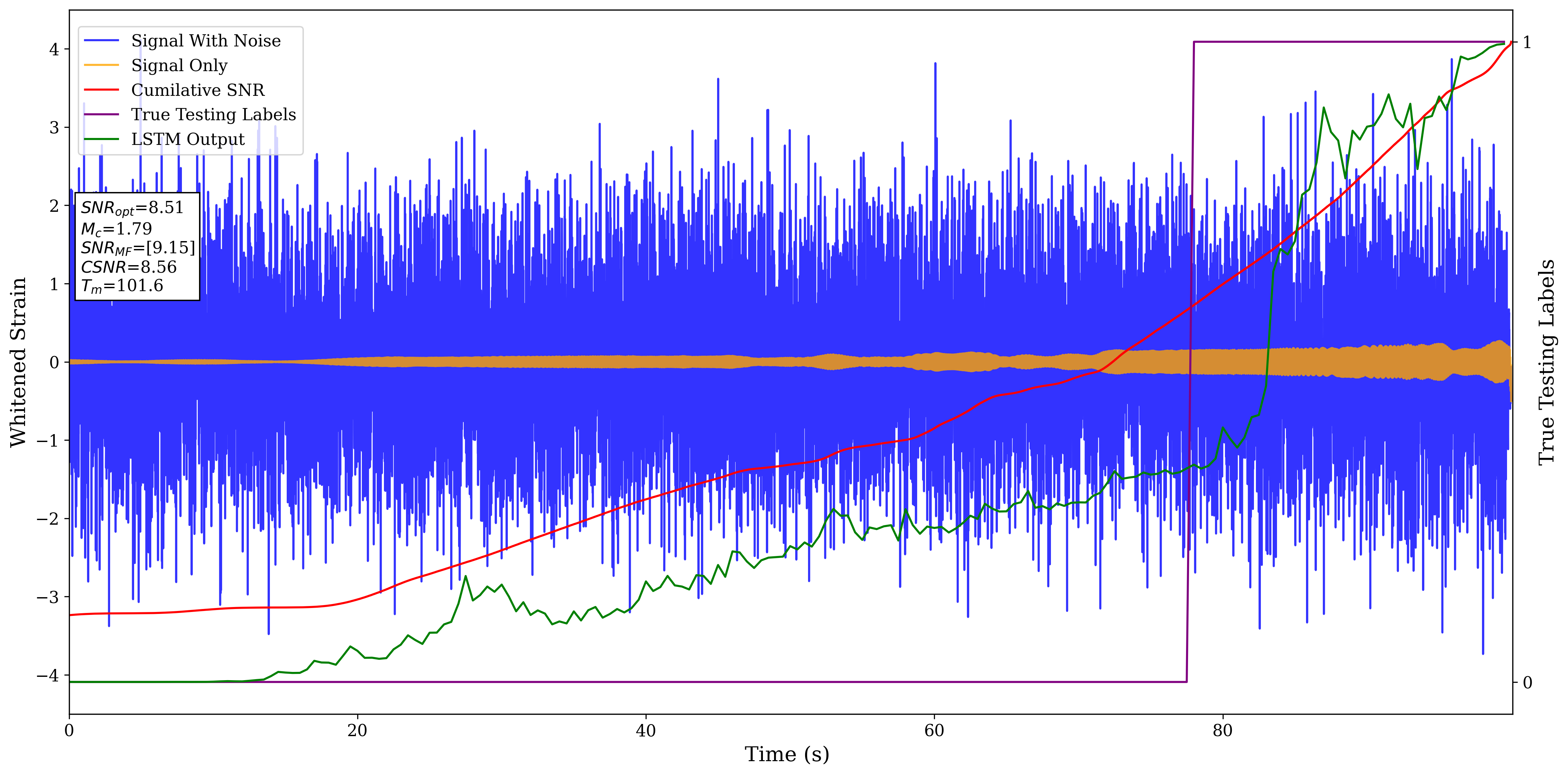This screenshot has width=1568, height=775.
Task: Click the blue Signal With Noise legend line
Action: [x=101, y=41]
